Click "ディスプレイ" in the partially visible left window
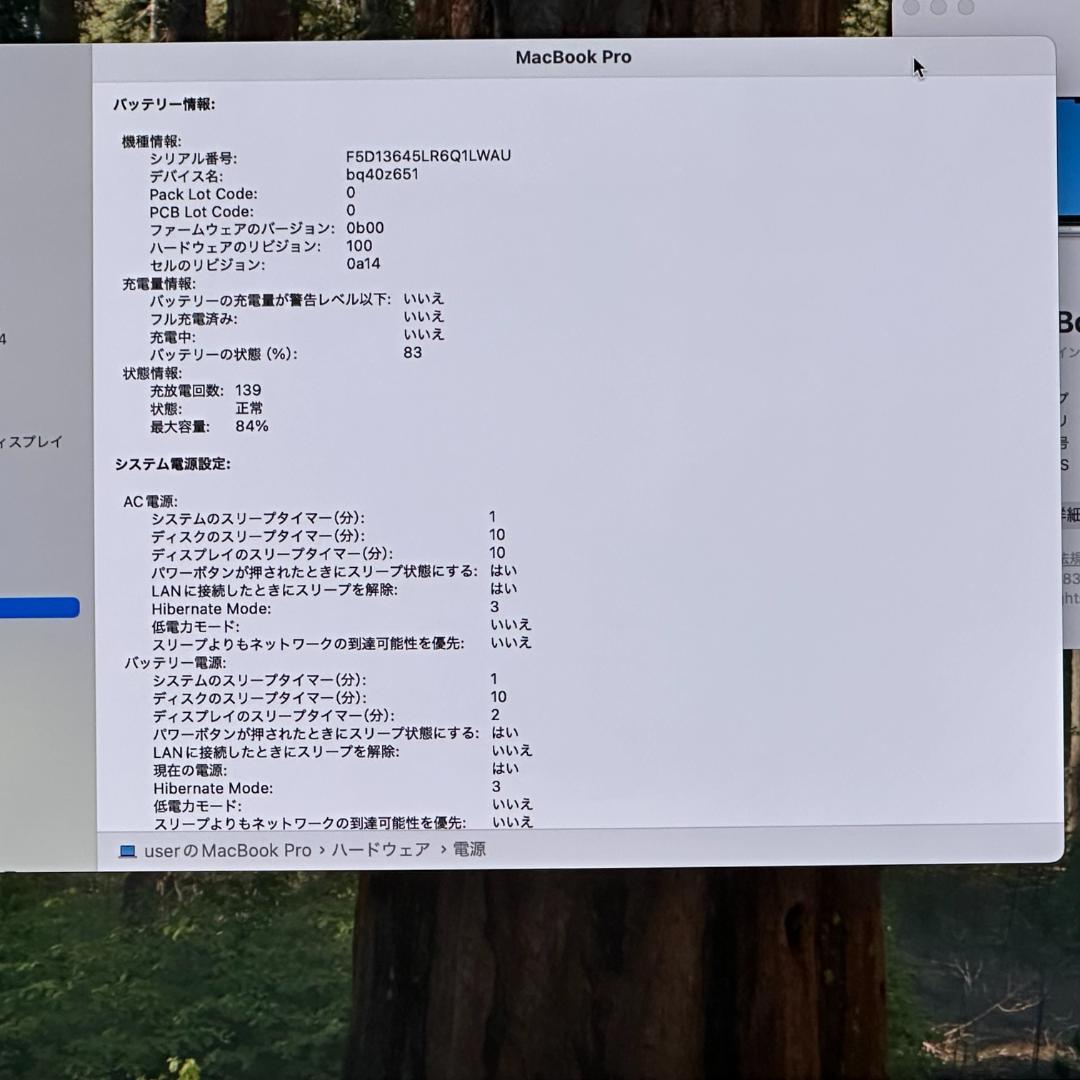 coord(30,441)
